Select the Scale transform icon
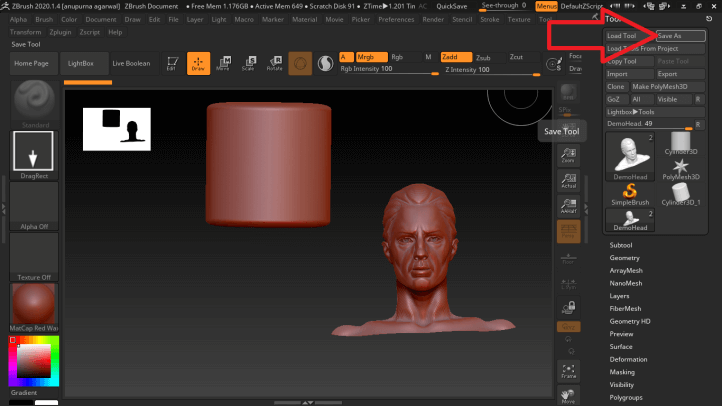 (x=248, y=63)
